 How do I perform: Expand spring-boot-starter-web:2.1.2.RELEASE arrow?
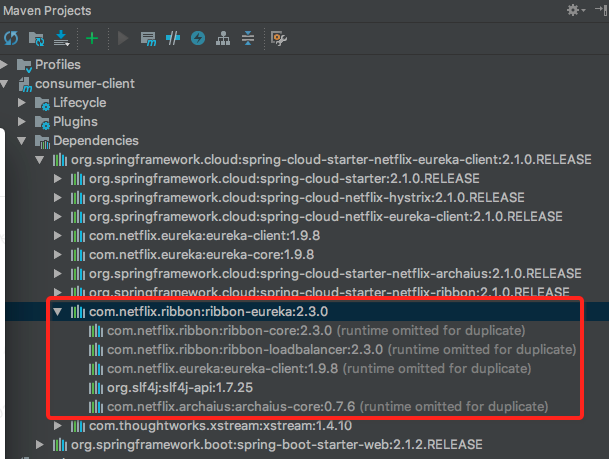[x=40, y=445]
